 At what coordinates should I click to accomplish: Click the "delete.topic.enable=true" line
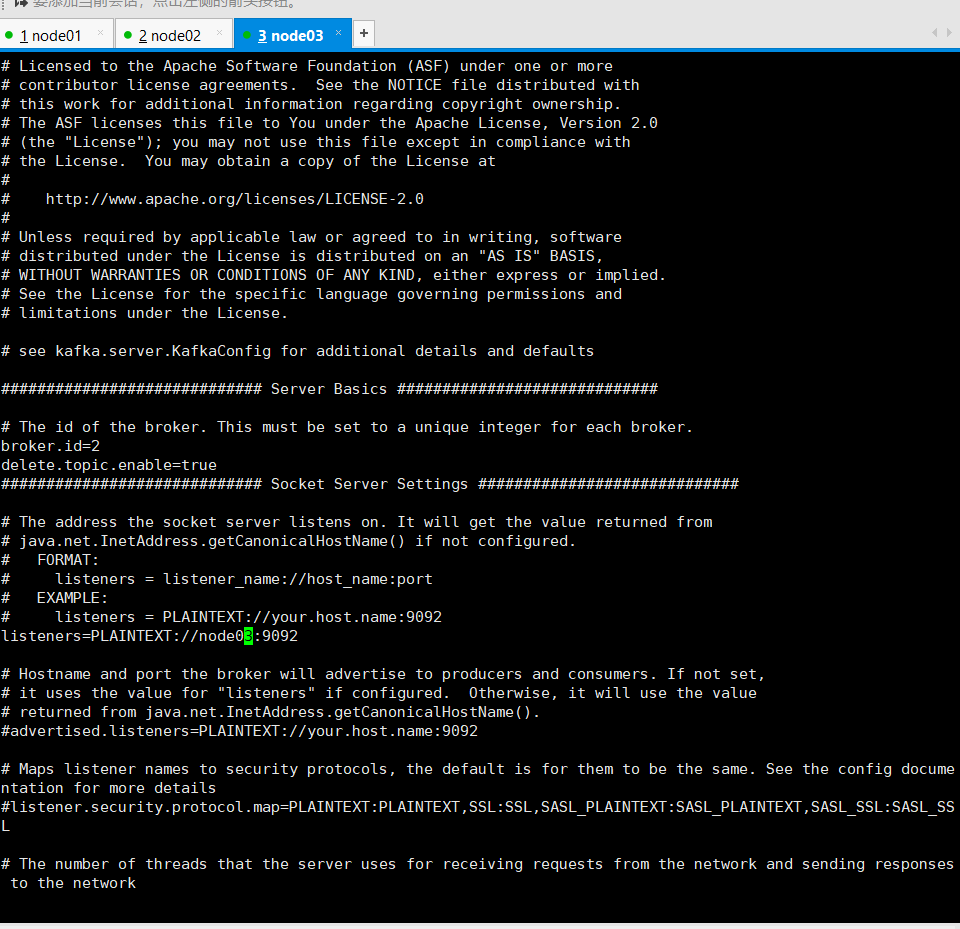pyautogui.click(x=109, y=465)
